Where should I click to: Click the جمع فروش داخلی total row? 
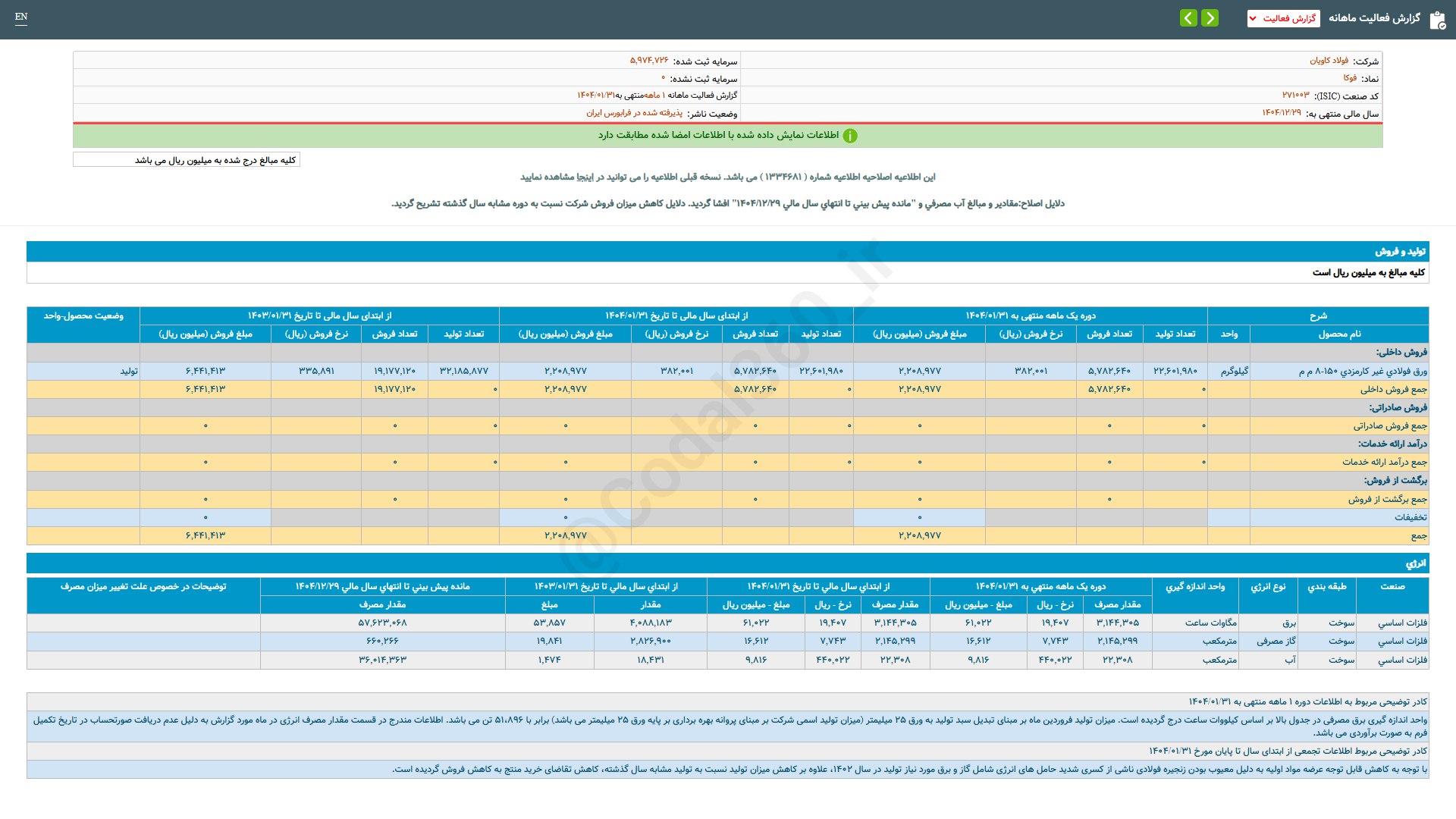(x=1393, y=390)
